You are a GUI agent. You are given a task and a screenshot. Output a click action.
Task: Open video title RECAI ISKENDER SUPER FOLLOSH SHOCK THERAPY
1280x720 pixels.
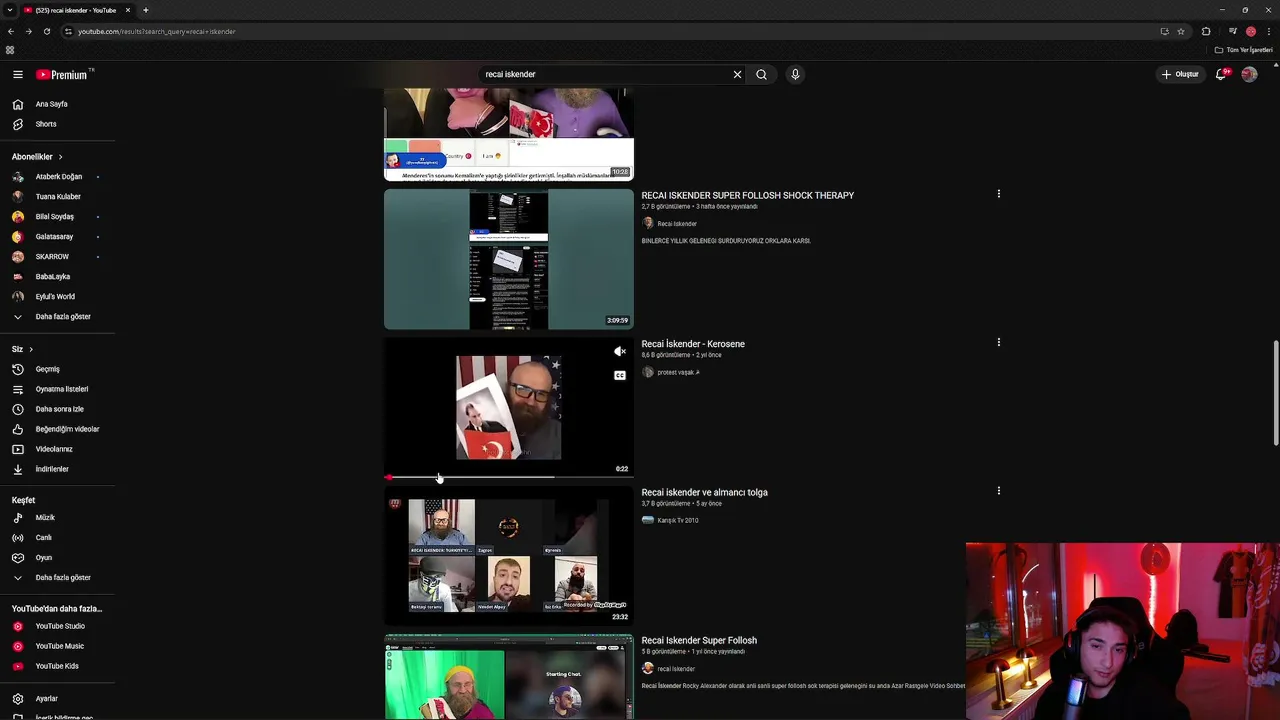748,196
